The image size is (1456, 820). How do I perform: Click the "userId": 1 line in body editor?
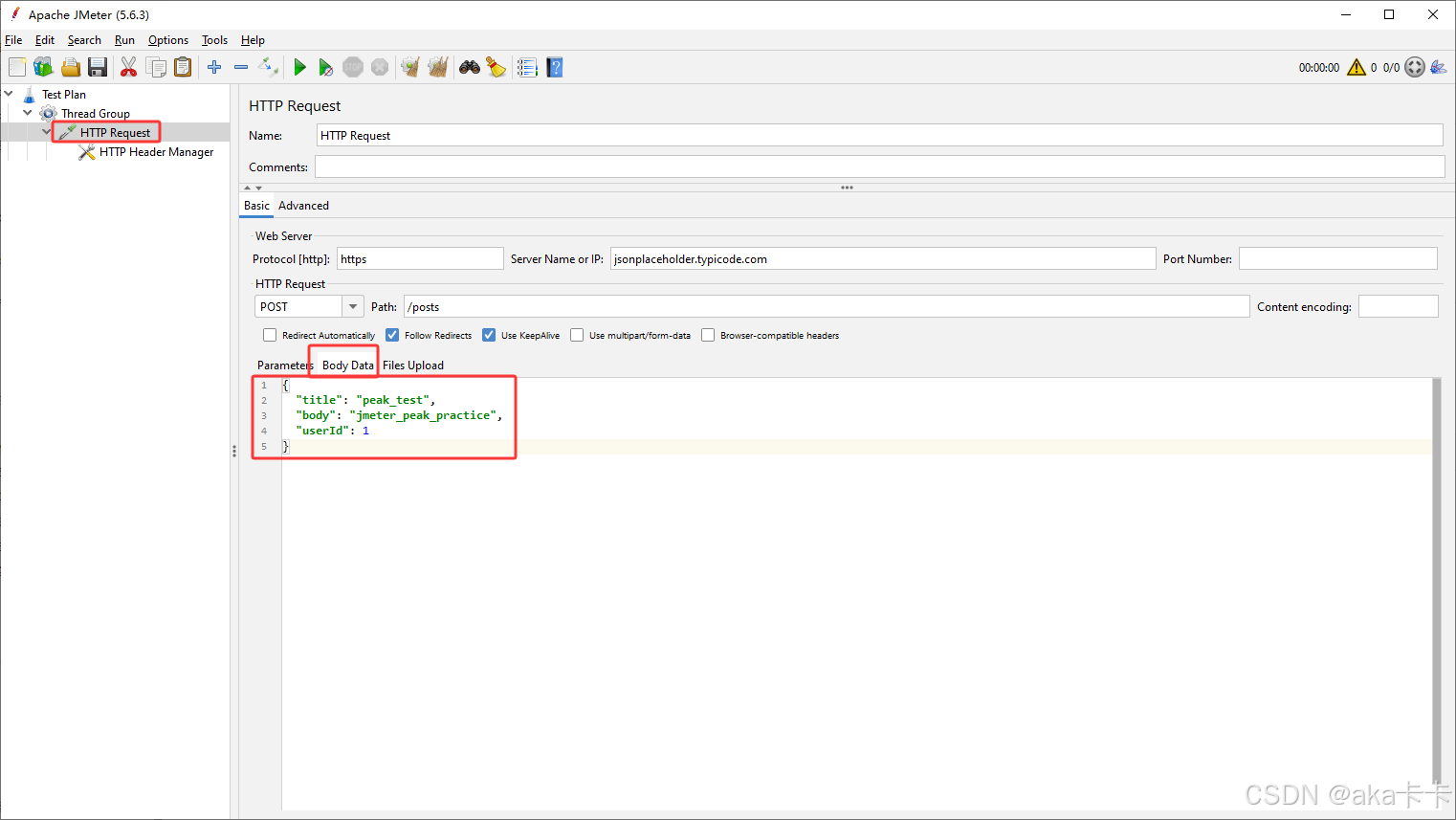pyautogui.click(x=333, y=431)
